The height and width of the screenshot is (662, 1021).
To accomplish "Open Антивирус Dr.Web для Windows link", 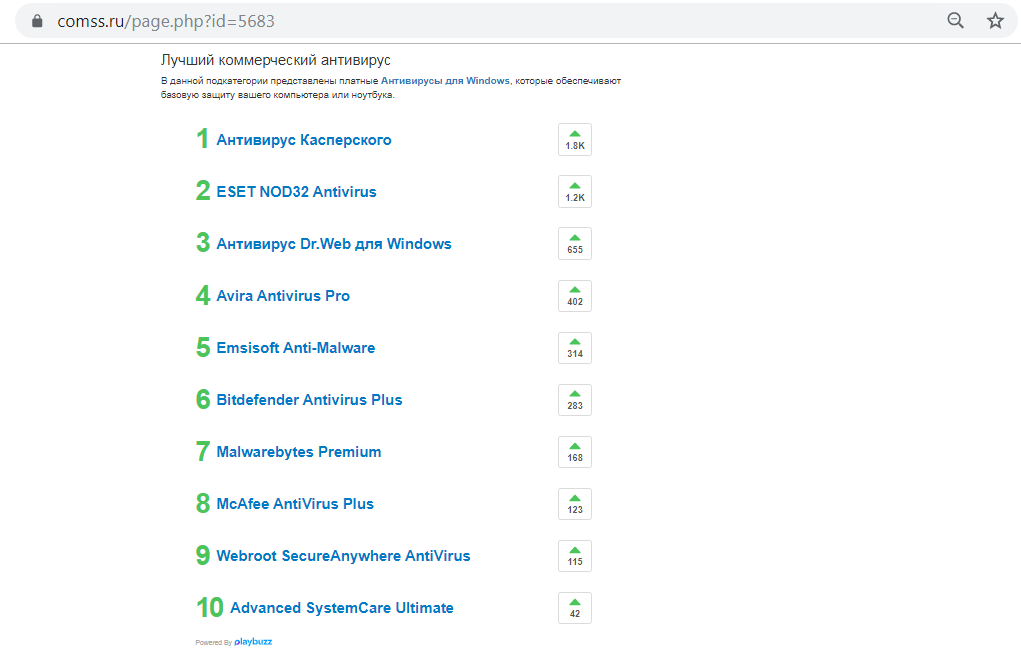I will click(x=334, y=244).
